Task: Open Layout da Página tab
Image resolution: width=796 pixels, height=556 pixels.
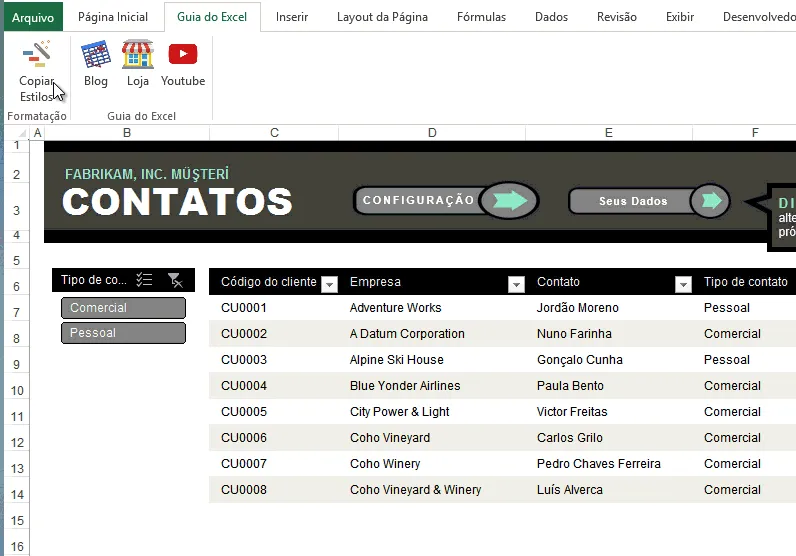Action: click(x=382, y=17)
